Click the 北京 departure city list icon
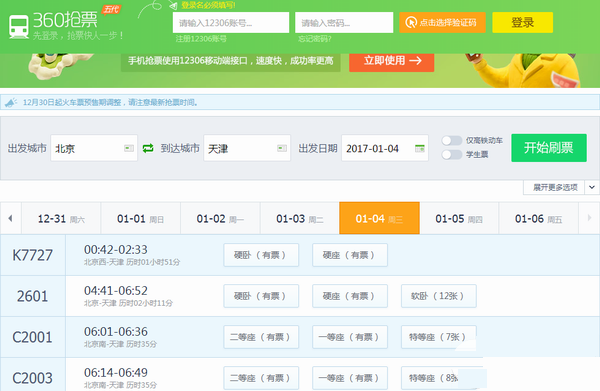Viewport: 600px width, 391px height. [x=129, y=148]
